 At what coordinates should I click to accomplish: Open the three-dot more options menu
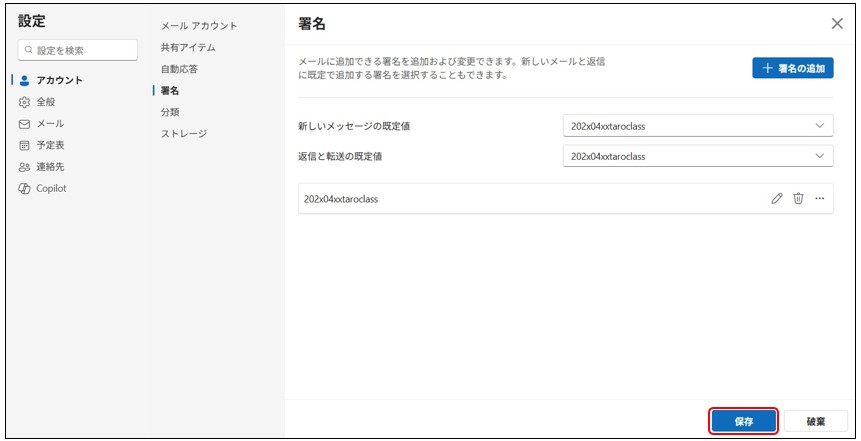click(820, 198)
